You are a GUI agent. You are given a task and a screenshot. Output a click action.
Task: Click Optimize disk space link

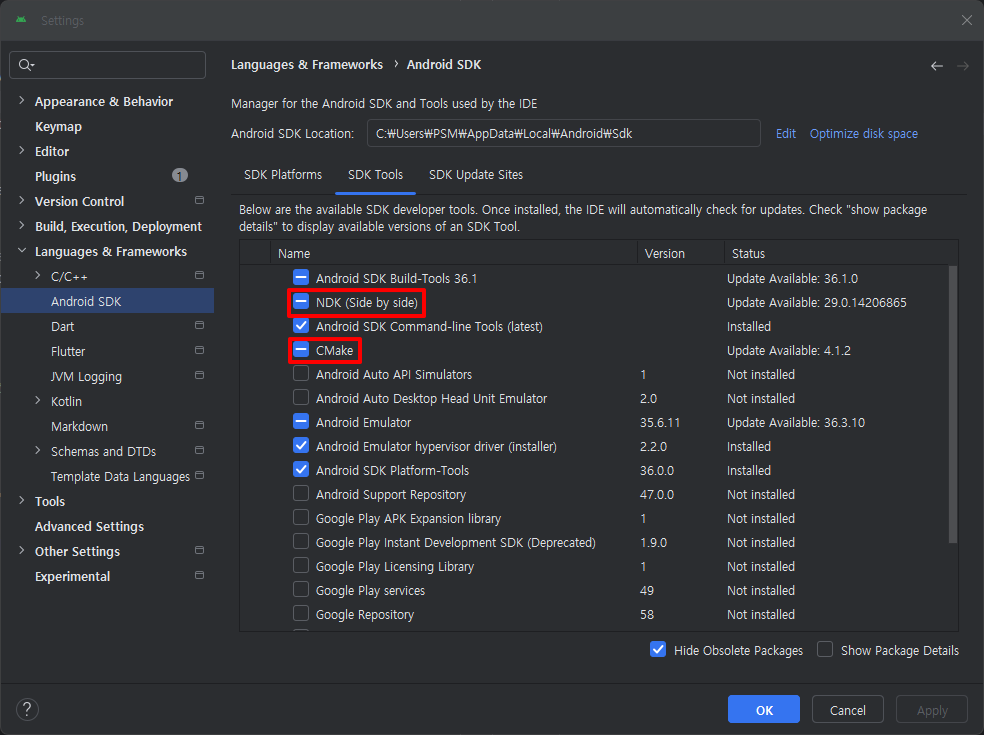pyautogui.click(x=864, y=134)
